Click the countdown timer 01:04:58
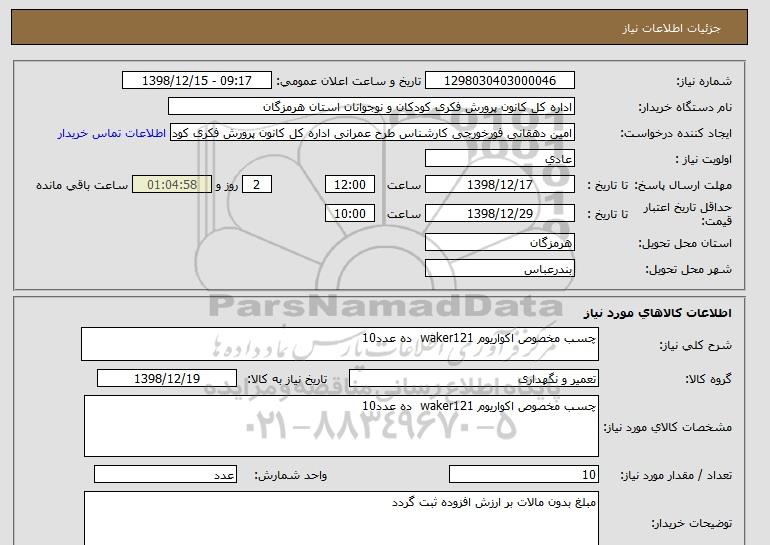 pyautogui.click(x=172, y=185)
